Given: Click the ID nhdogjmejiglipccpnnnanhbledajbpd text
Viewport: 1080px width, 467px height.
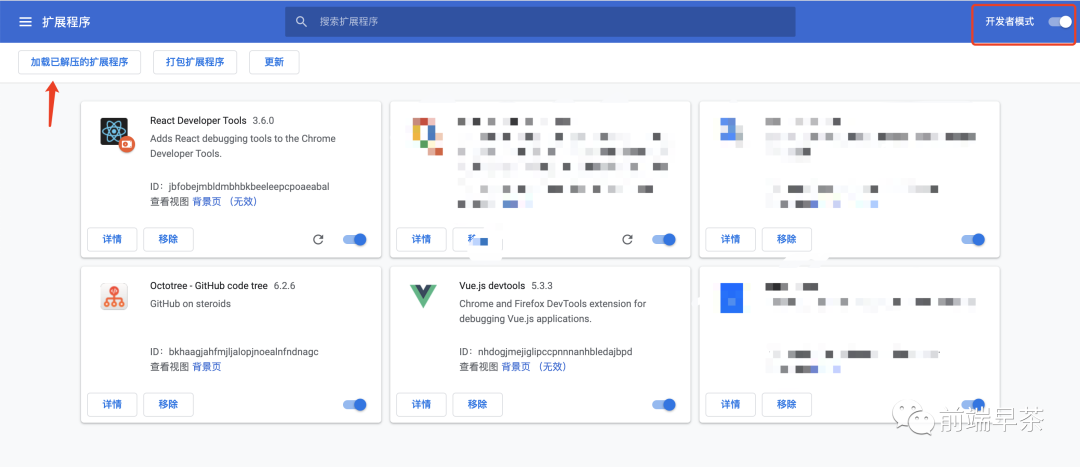Looking at the screenshot, I should click(x=546, y=352).
